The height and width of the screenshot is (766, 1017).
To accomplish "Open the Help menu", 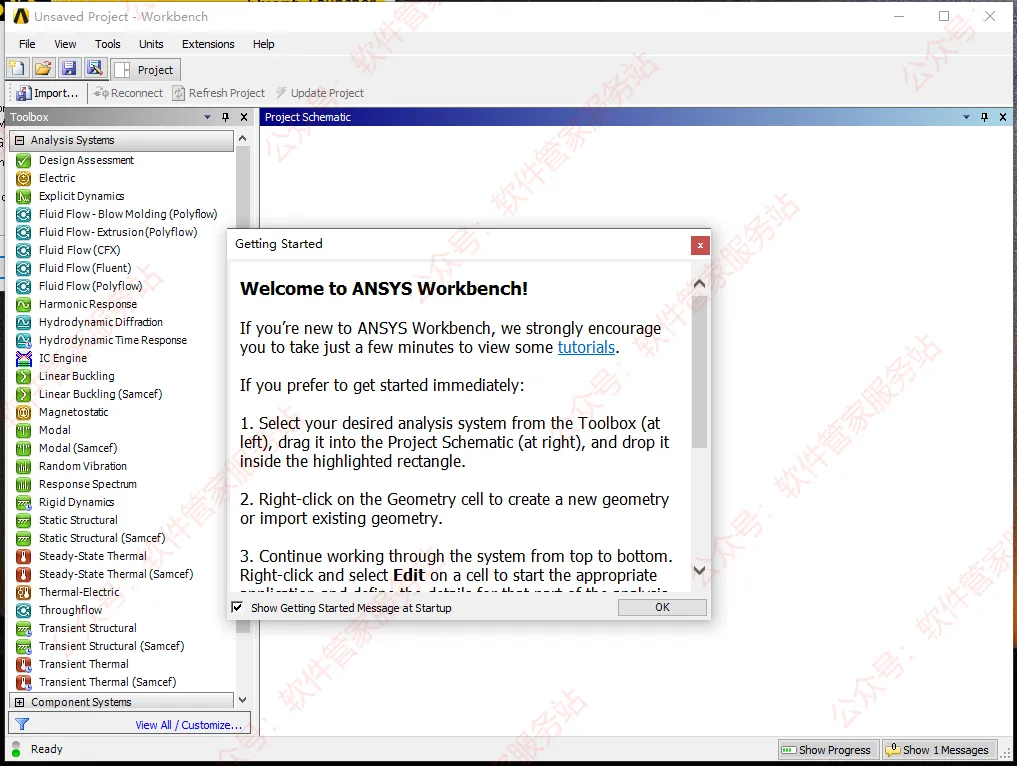I will pyautogui.click(x=263, y=44).
